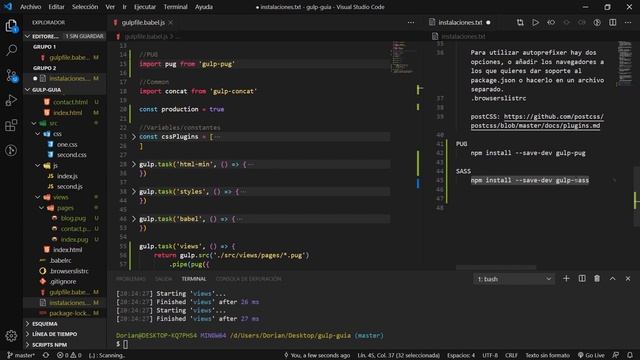Click errors and warnings count in status bar
The height and width of the screenshot is (360, 640).
pyautogui.click(x=69, y=355)
